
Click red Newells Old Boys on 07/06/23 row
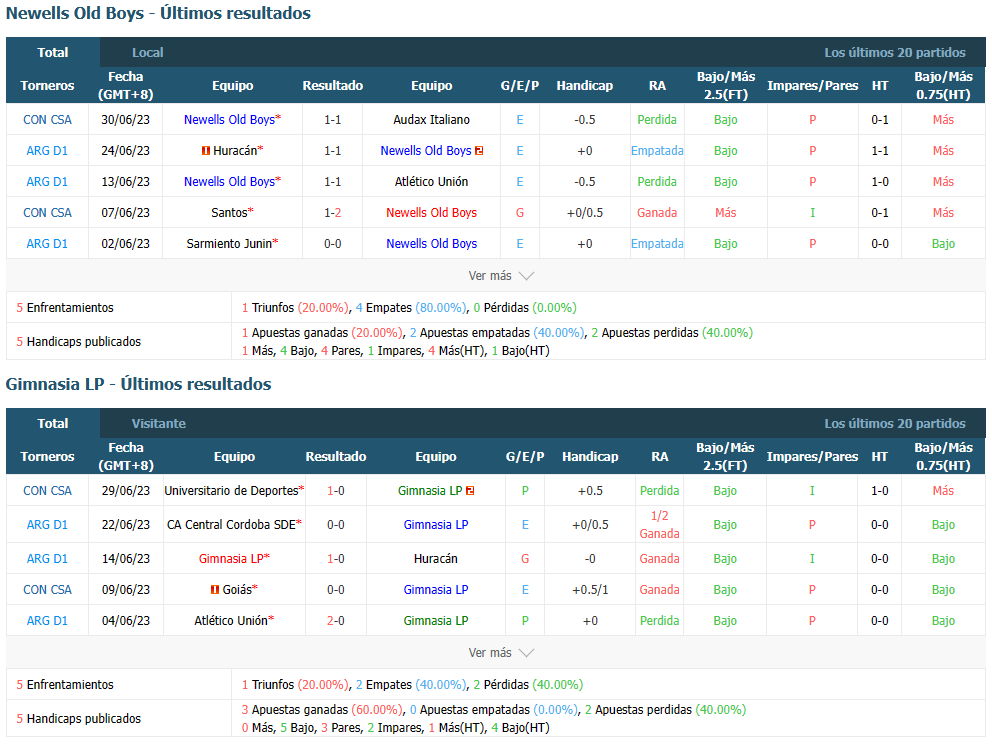coord(431,213)
